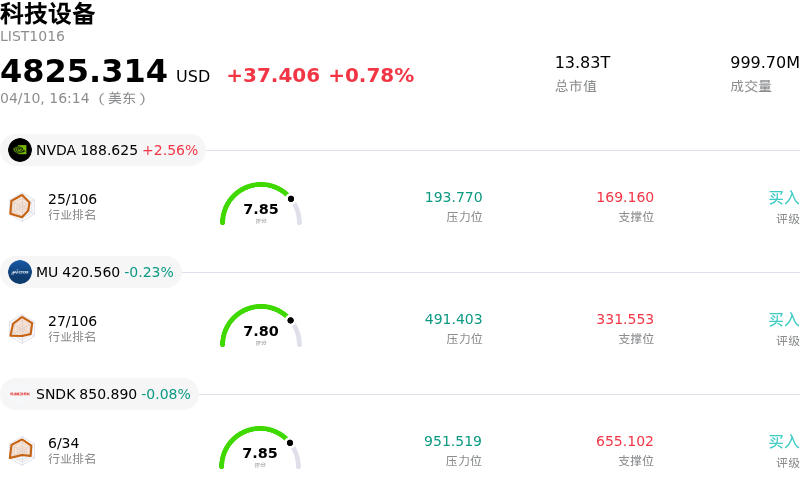Image resolution: width=800 pixels, height=488 pixels.
Task: Click the 科技设备 sector title
Action: pyautogui.click(x=48, y=14)
